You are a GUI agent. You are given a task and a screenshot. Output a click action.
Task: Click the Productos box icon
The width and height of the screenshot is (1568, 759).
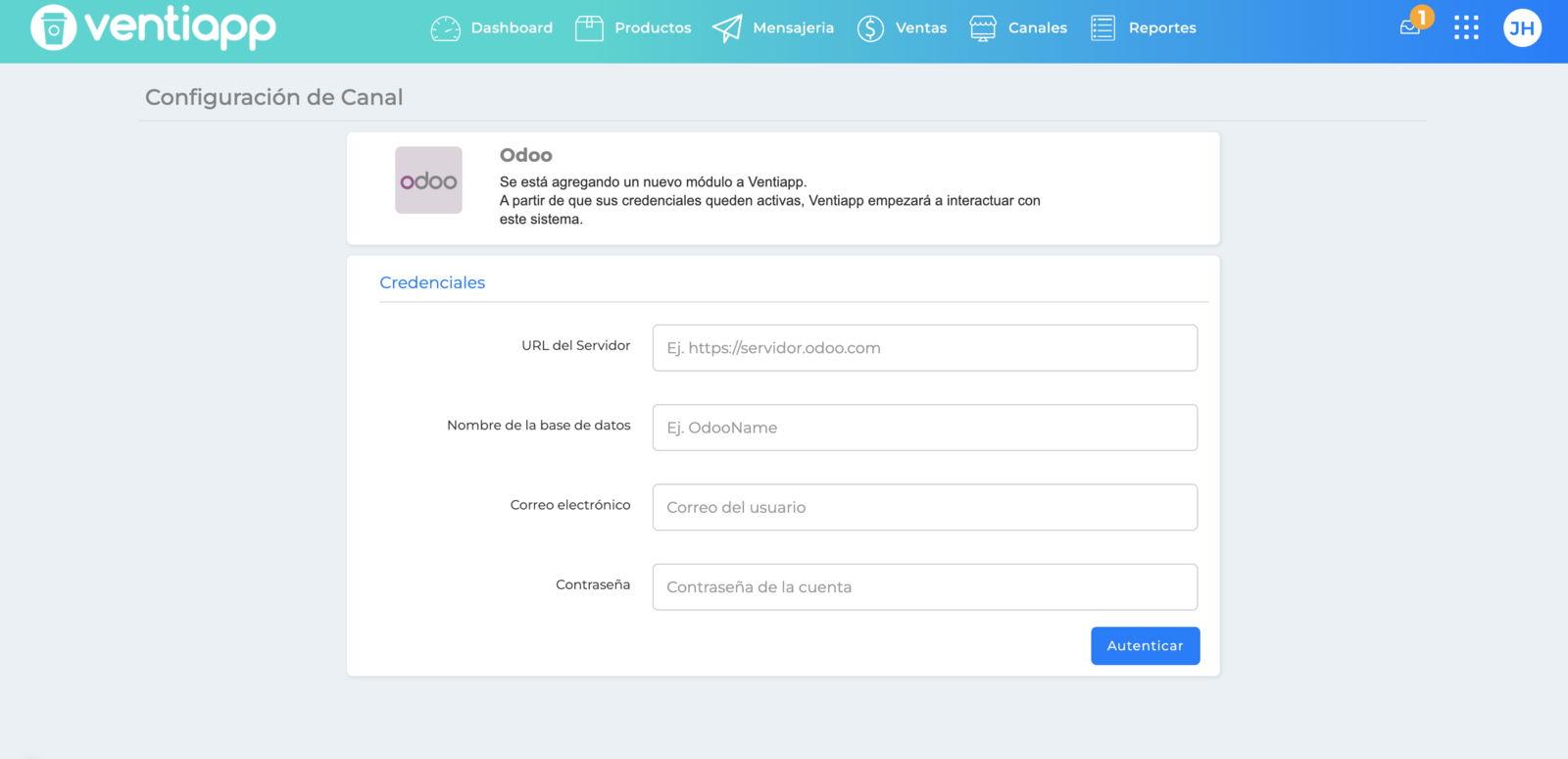(589, 28)
